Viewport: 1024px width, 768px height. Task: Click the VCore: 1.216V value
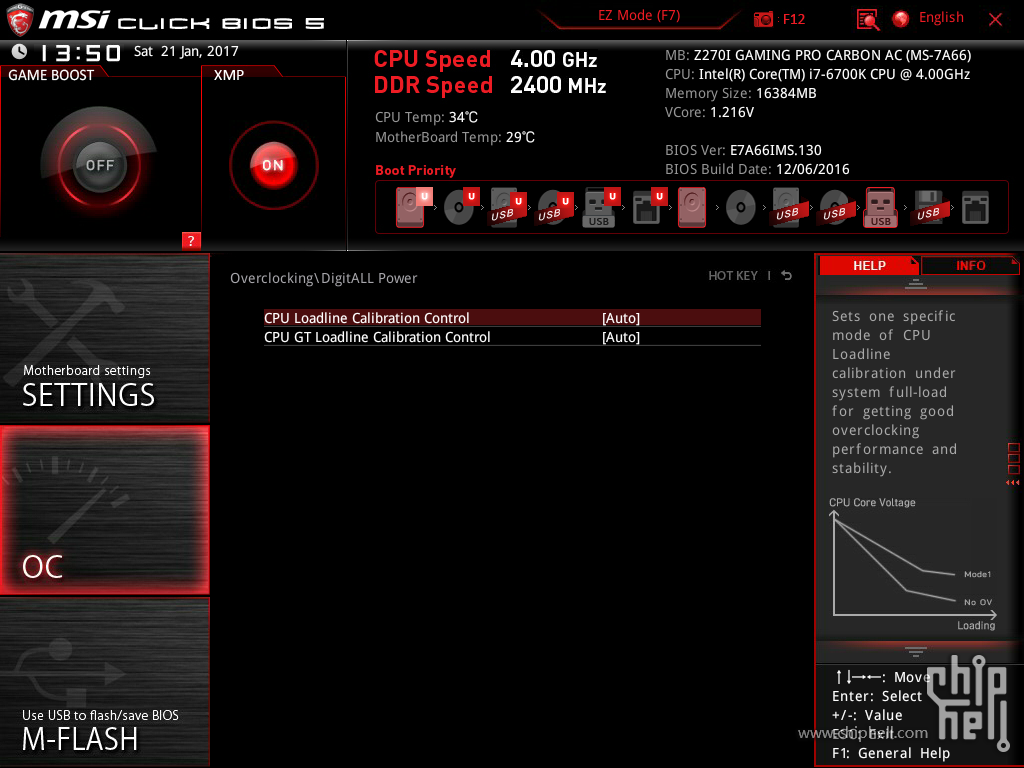tap(709, 112)
